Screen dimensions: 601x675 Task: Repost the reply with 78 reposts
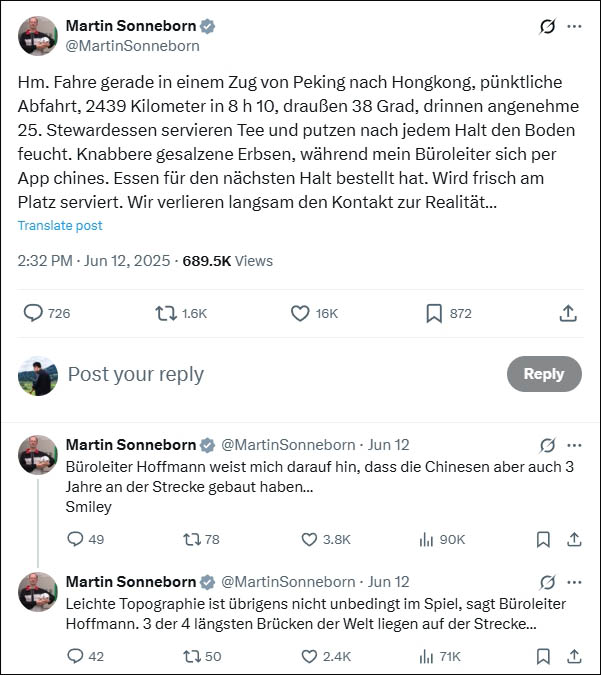point(192,539)
